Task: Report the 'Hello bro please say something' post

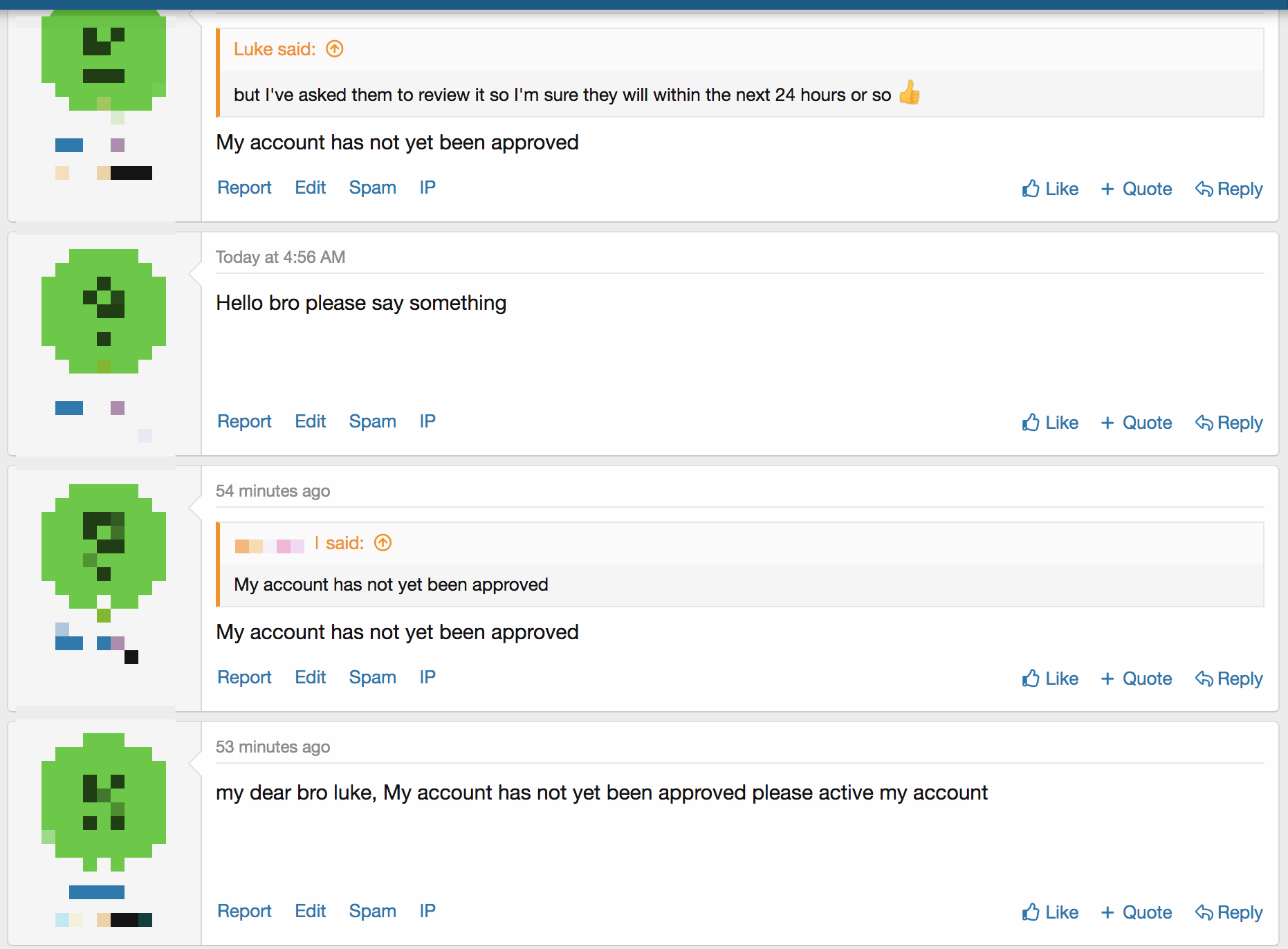Action: coord(244,421)
